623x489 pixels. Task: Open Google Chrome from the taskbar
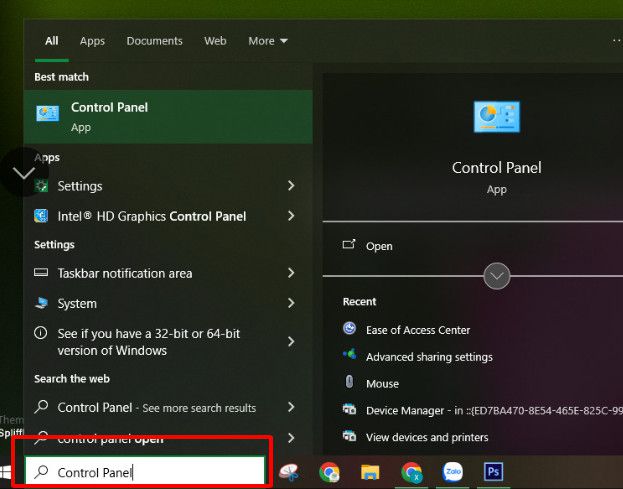[x=329, y=472]
